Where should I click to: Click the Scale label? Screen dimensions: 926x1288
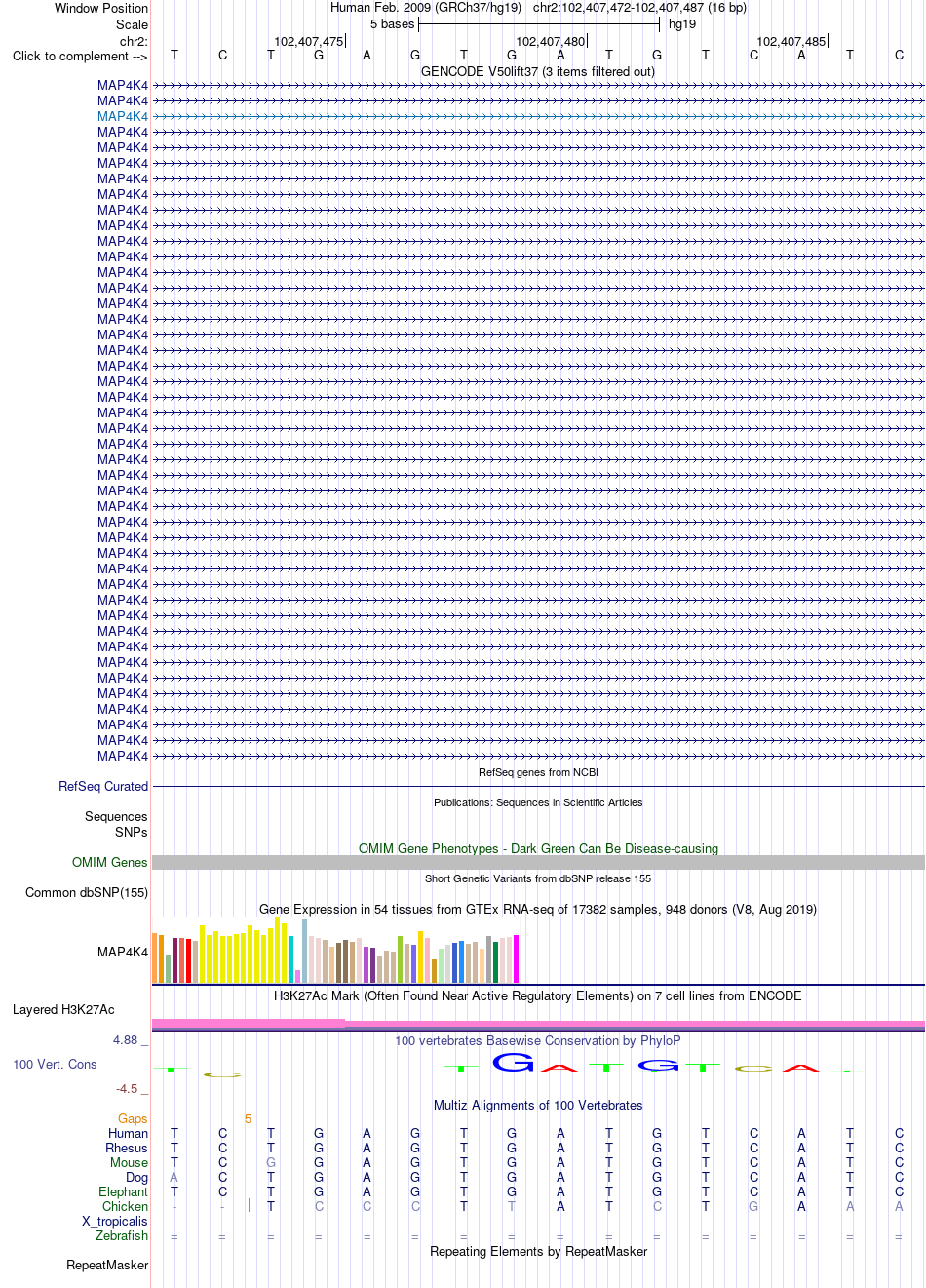(x=132, y=24)
